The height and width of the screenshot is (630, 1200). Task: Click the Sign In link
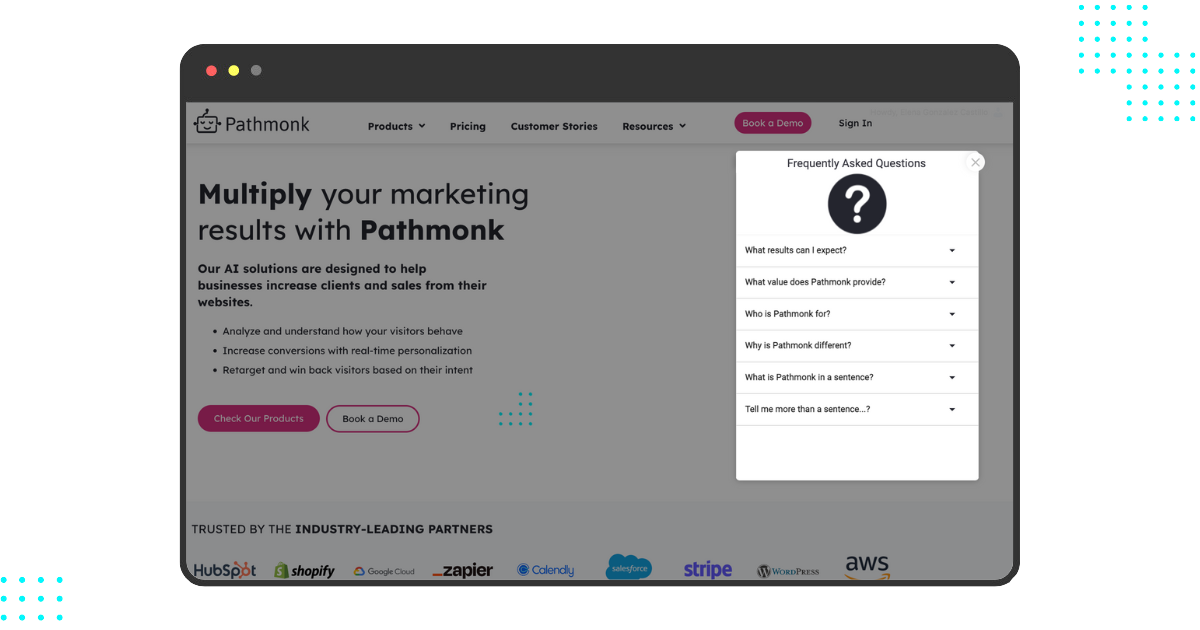[854, 123]
